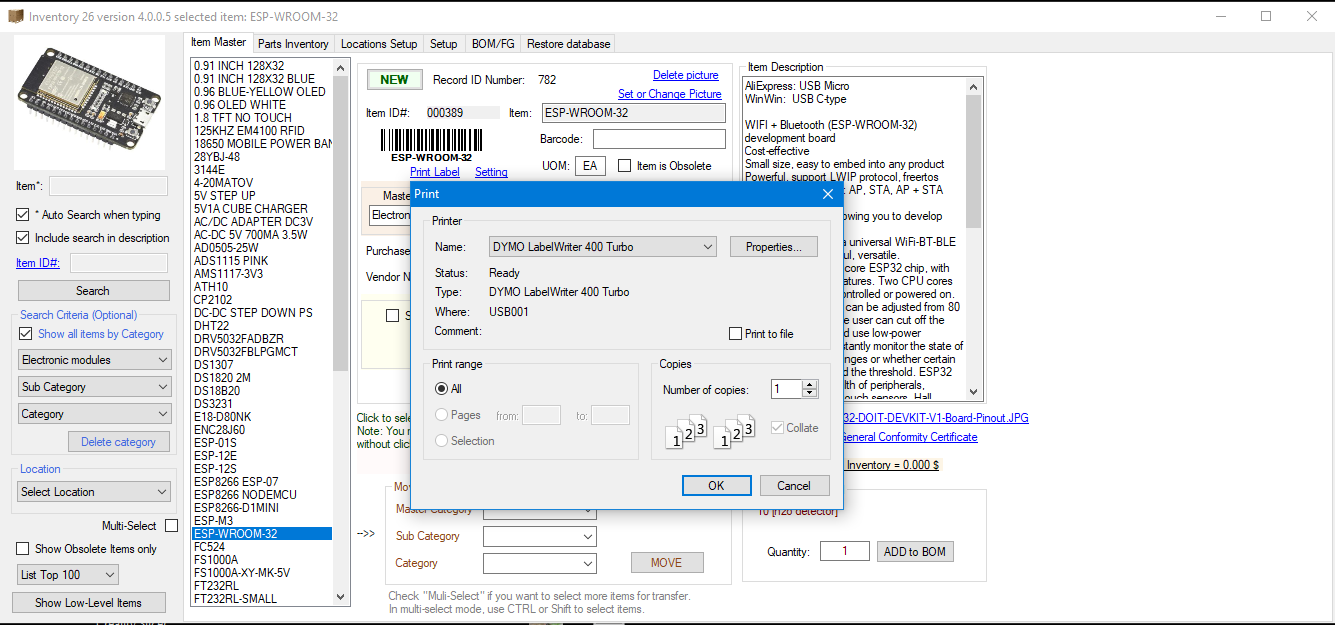Open the left-panel Sub Category search dropdown
Screen dimensions: 1335x625
coord(95,387)
